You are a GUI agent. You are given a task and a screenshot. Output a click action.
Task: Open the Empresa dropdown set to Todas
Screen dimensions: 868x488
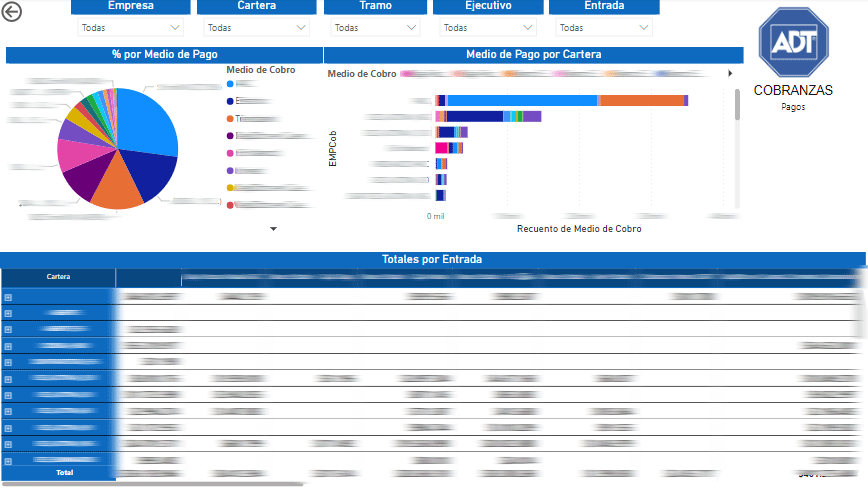(x=130, y=28)
